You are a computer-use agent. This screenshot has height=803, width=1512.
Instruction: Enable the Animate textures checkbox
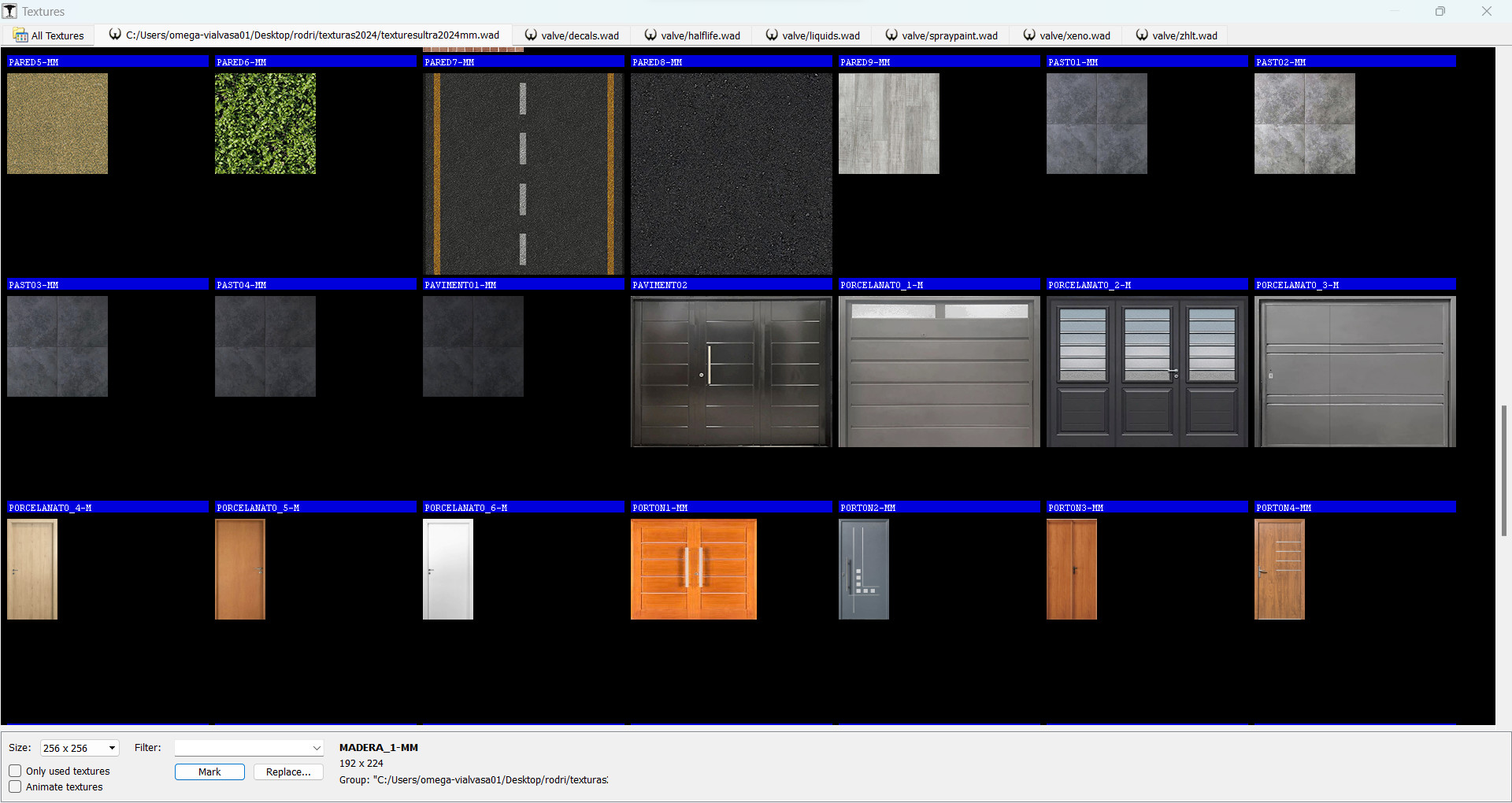click(x=15, y=786)
